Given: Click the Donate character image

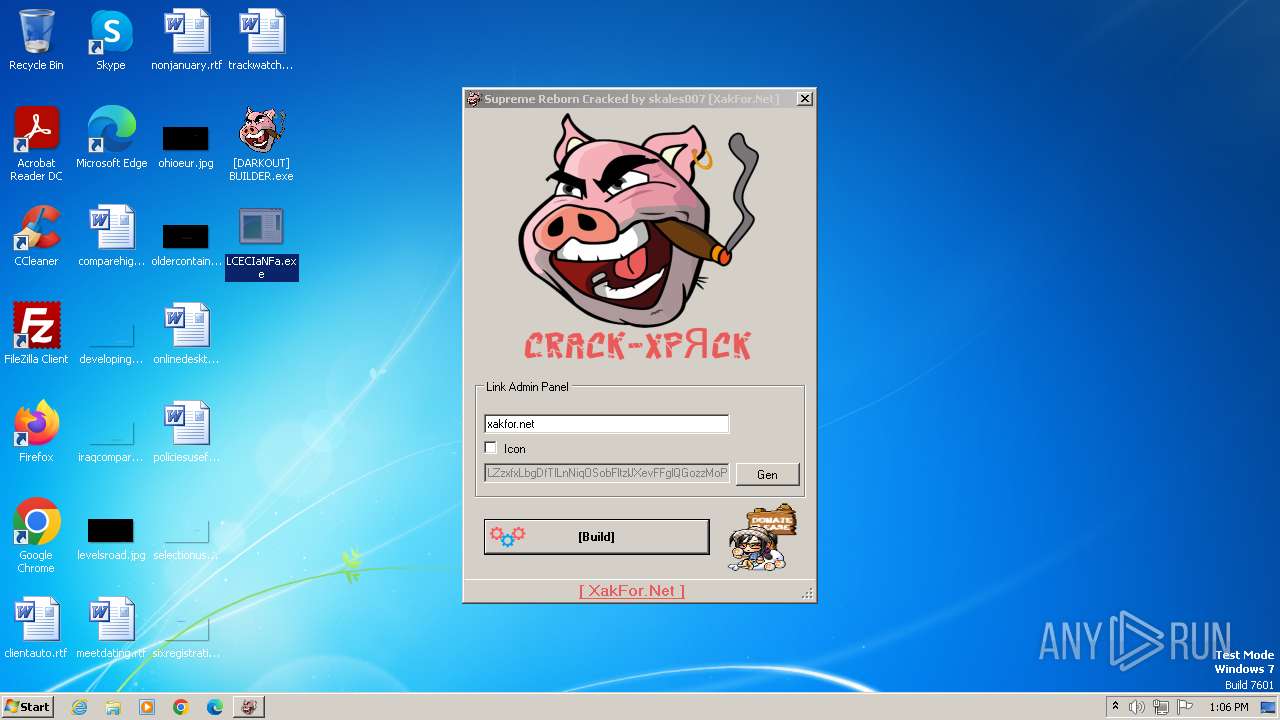Looking at the screenshot, I should tap(762, 538).
